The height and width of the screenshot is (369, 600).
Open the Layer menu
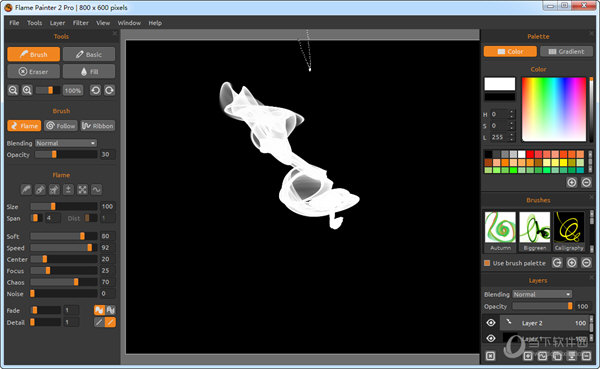pos(57,23)
